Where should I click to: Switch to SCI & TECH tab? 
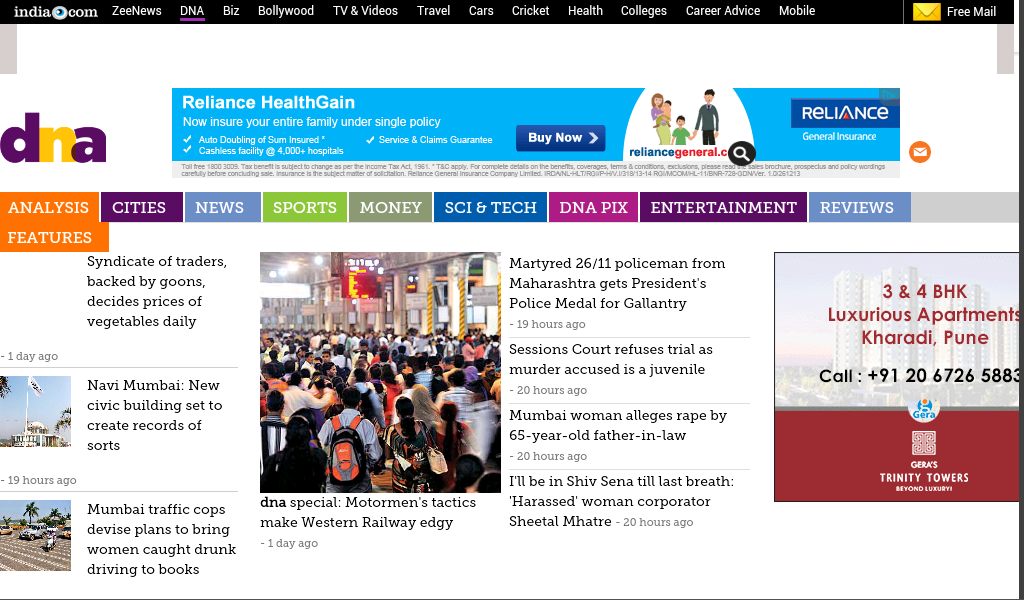tap(490, 207)
